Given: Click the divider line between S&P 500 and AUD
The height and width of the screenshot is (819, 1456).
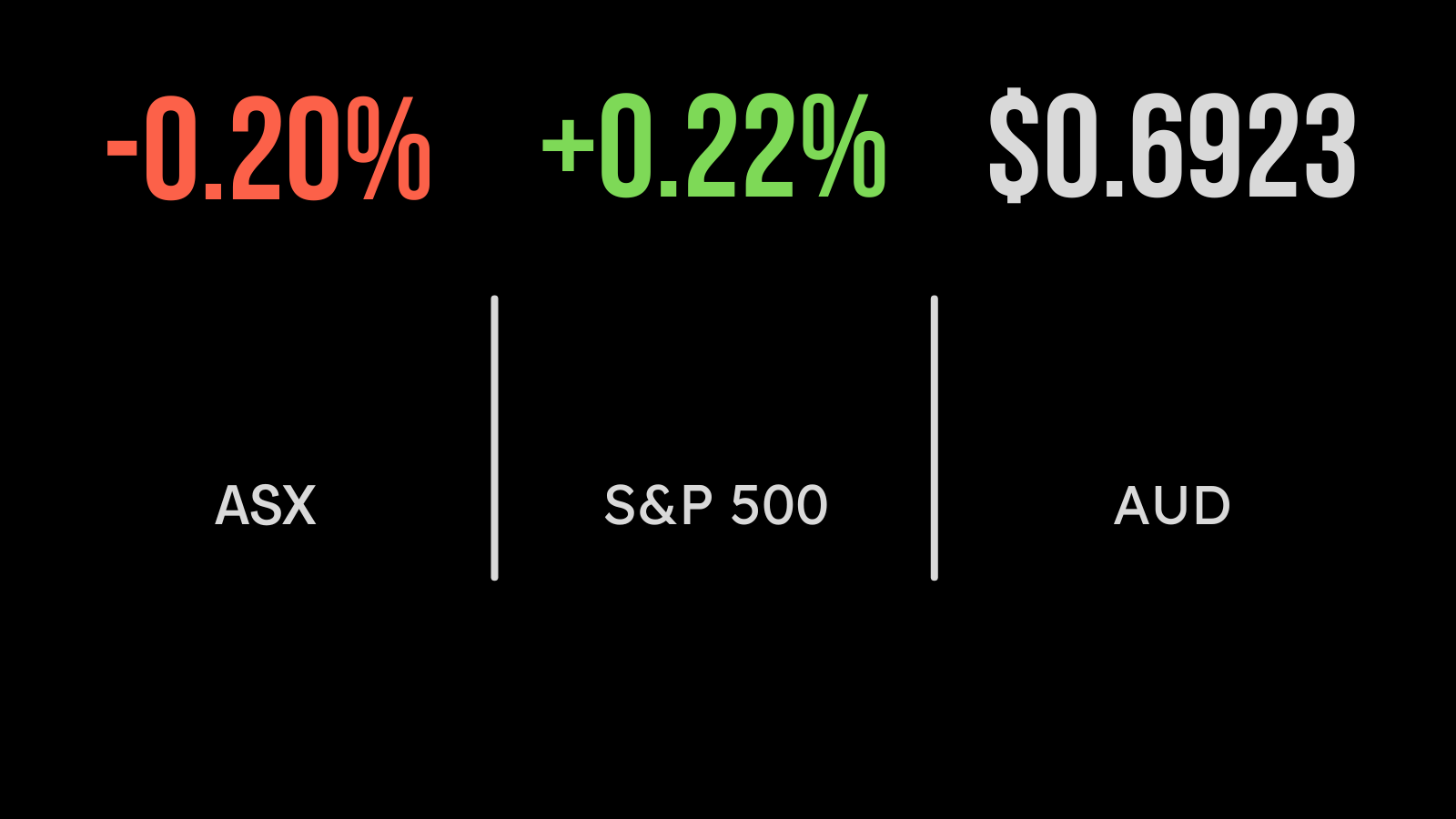Looking at the screenshot, I should point(935,438).
